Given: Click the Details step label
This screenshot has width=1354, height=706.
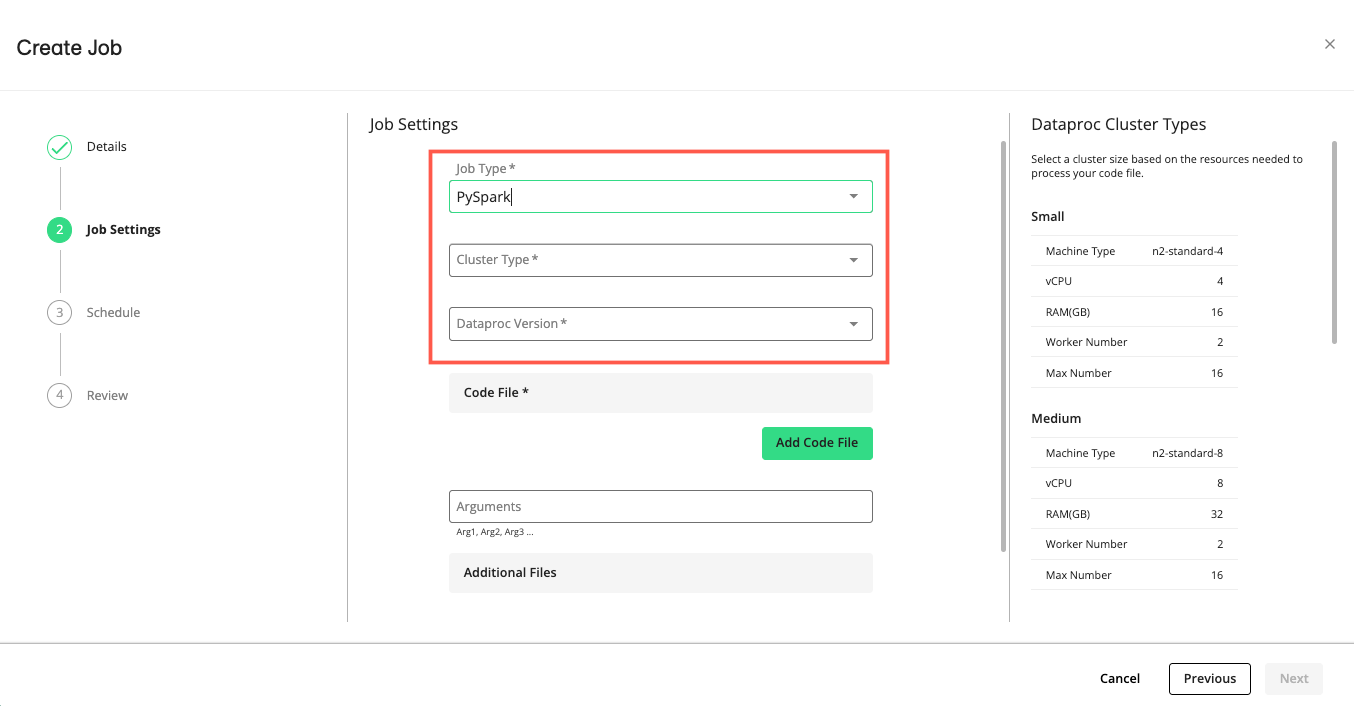Looking at the screenshot, I should (x=106, y=146).
